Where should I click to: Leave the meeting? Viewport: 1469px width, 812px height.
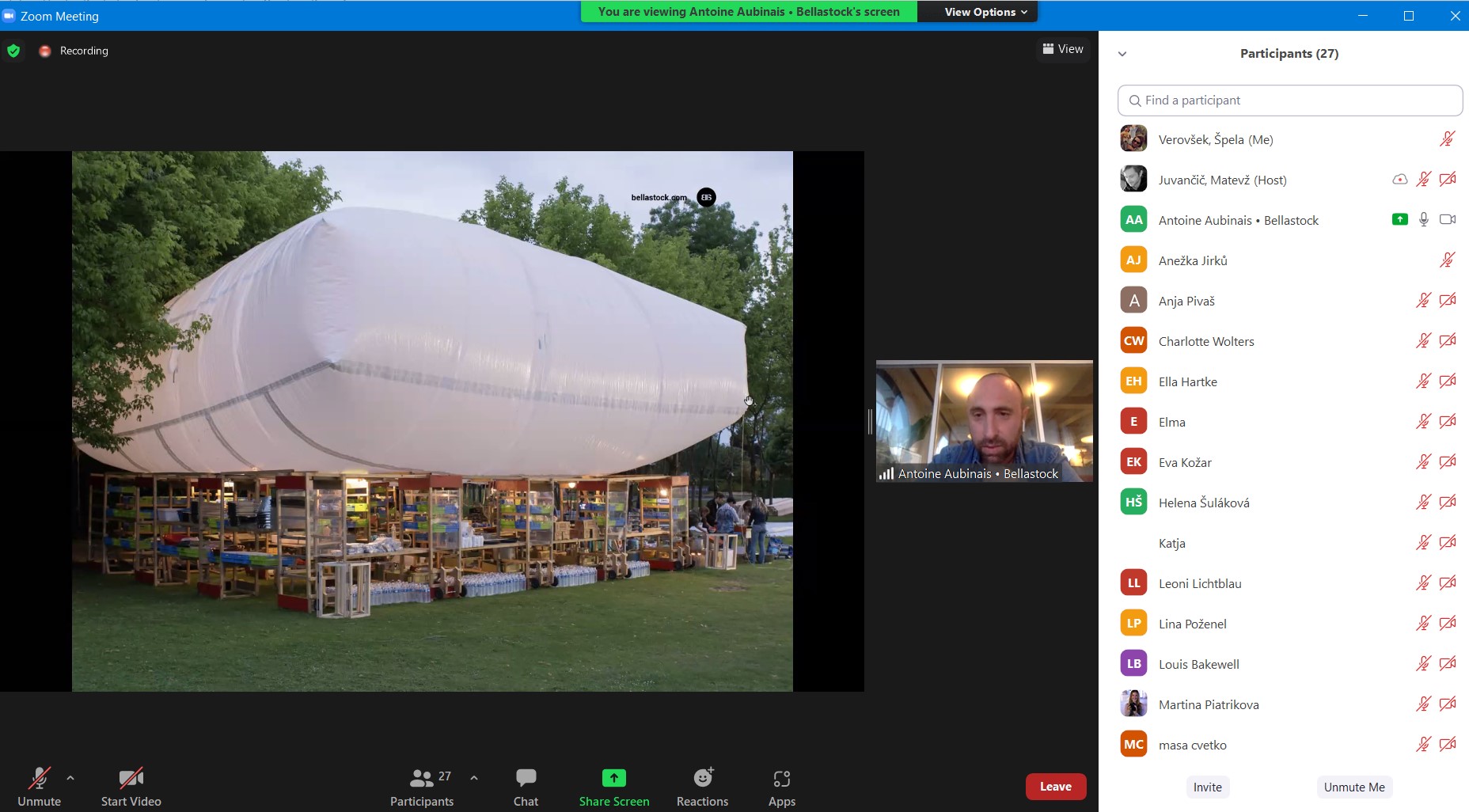point(1056,787)
